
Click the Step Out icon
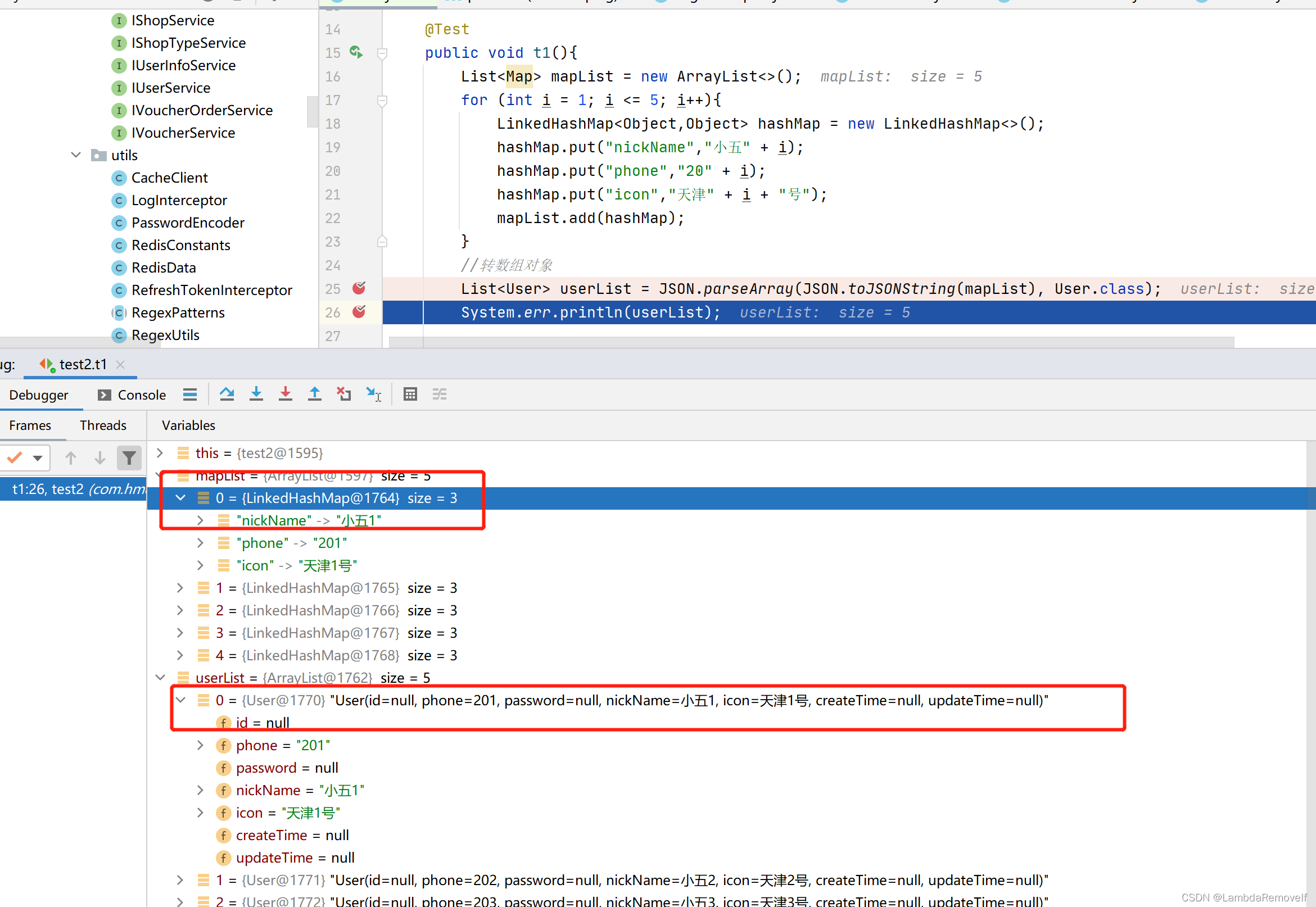314,394
